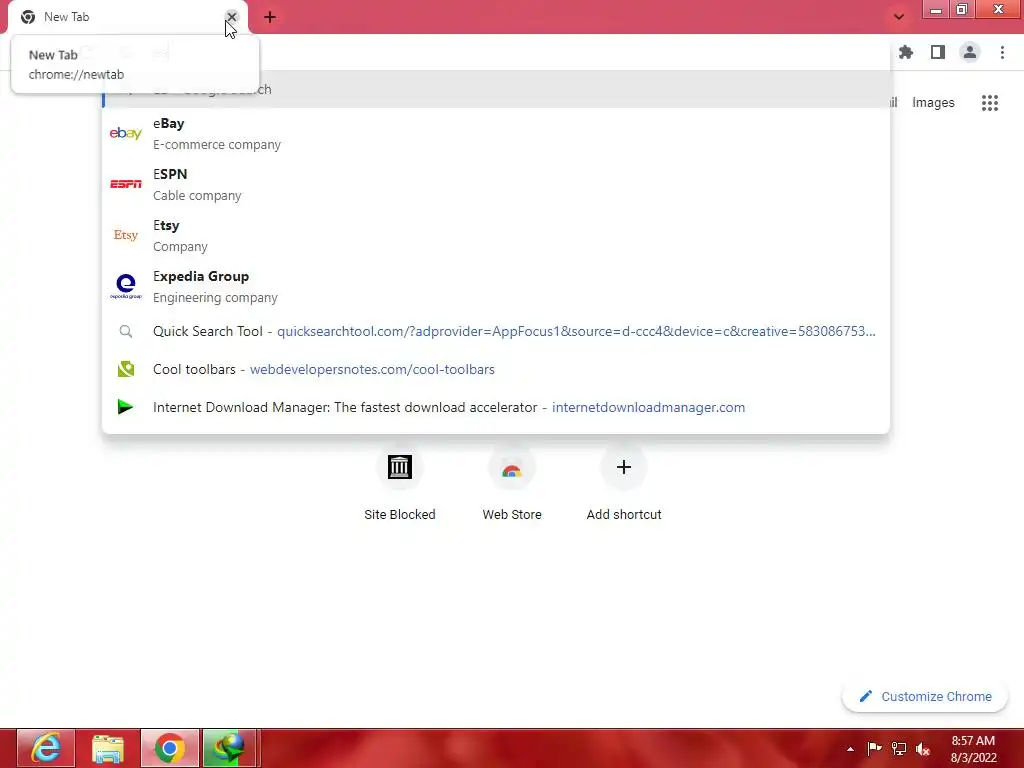Click Customize Chrome button
Viewport: 1024px width, 768px height.
click(925, 697)
